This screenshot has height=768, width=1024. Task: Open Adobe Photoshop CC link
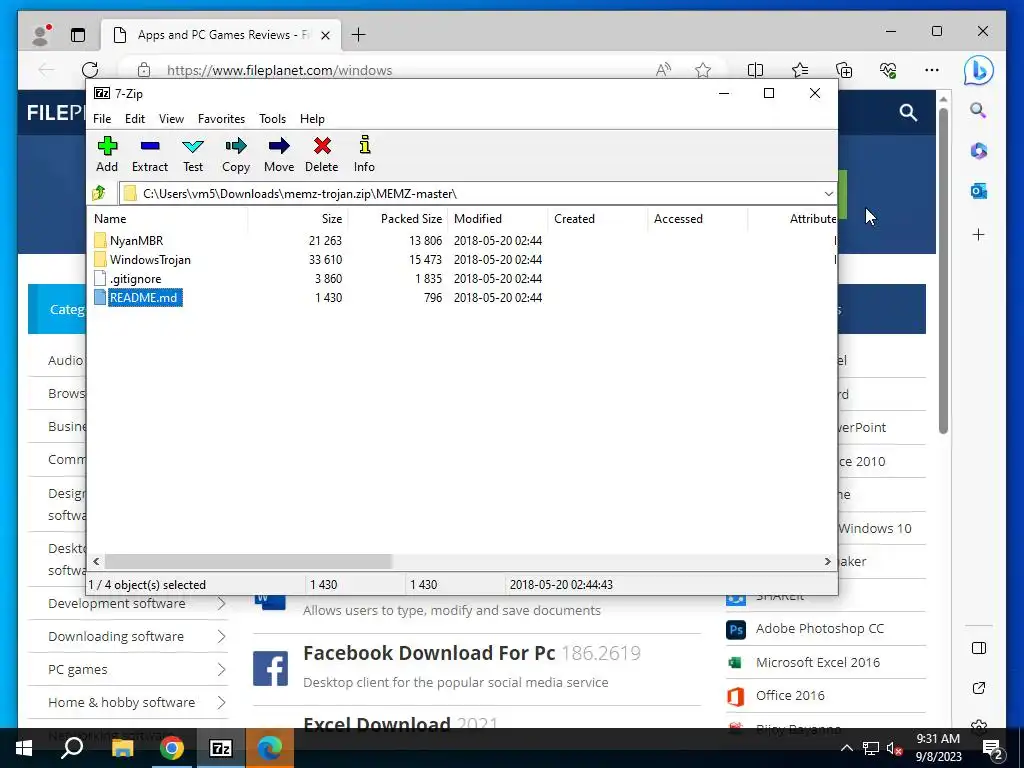tap(820, 628)
